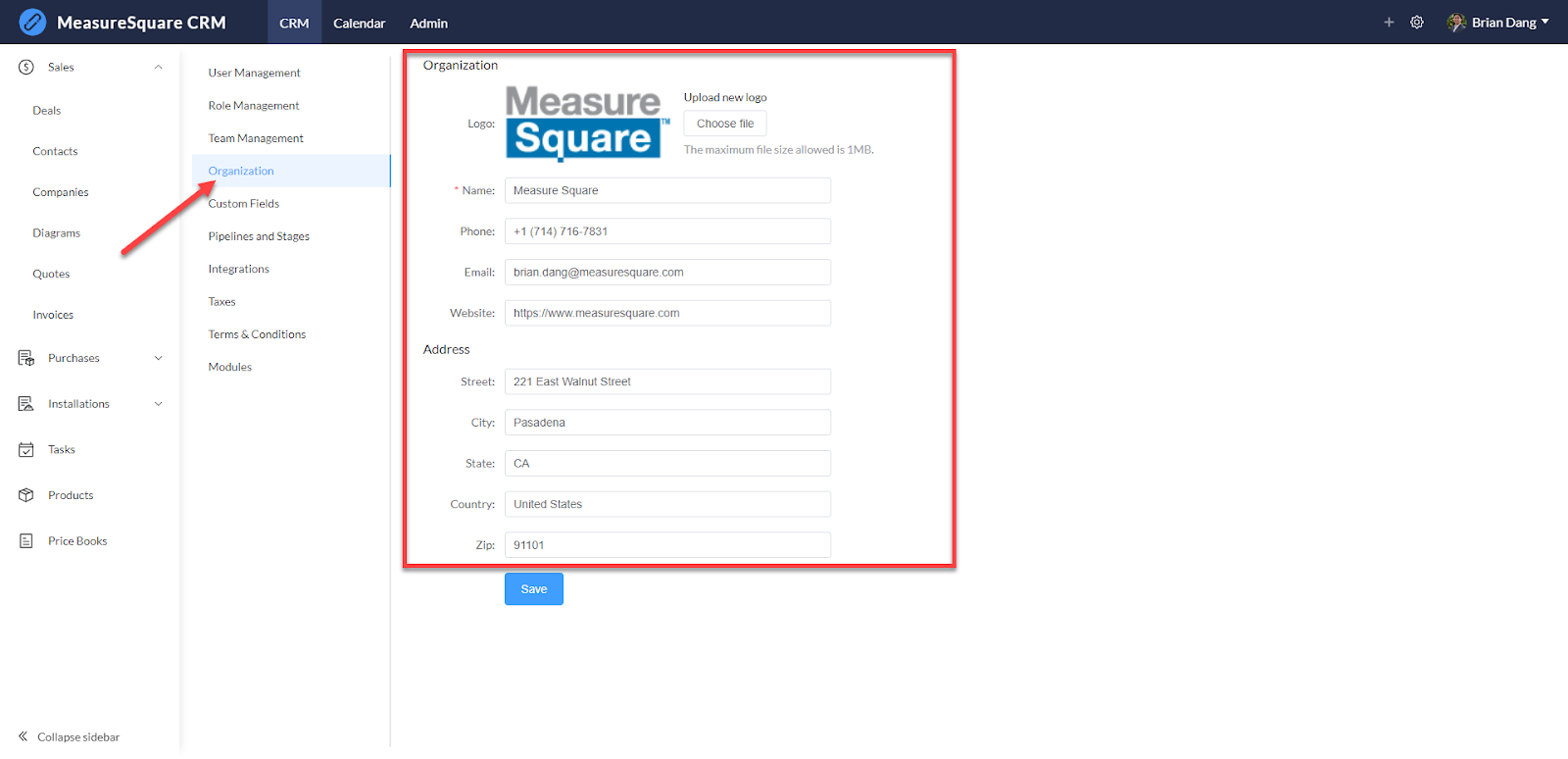
Task: Click the Street input field
Action: [667, 381]
